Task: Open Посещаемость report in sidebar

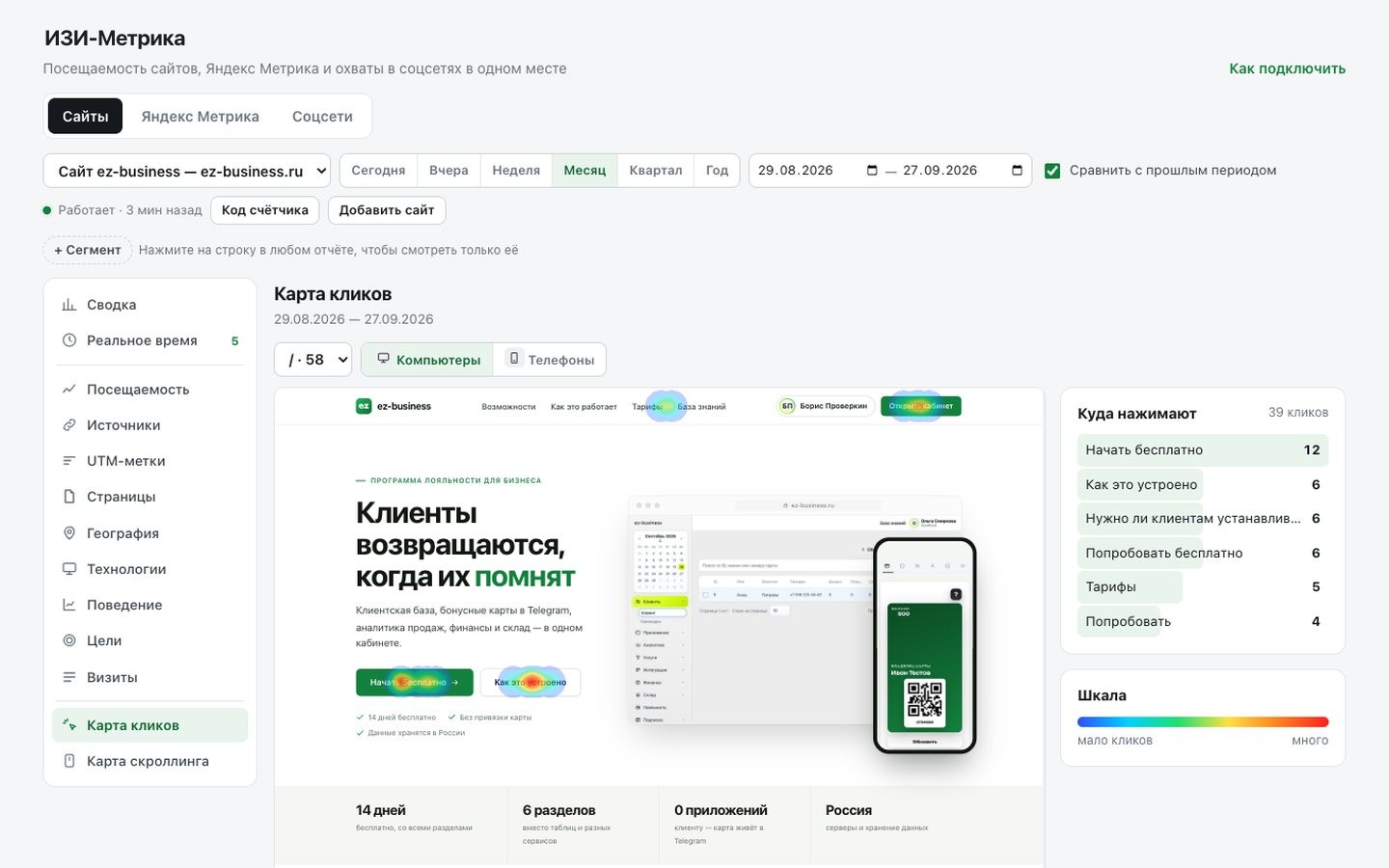Action: (x=150, y=390)
